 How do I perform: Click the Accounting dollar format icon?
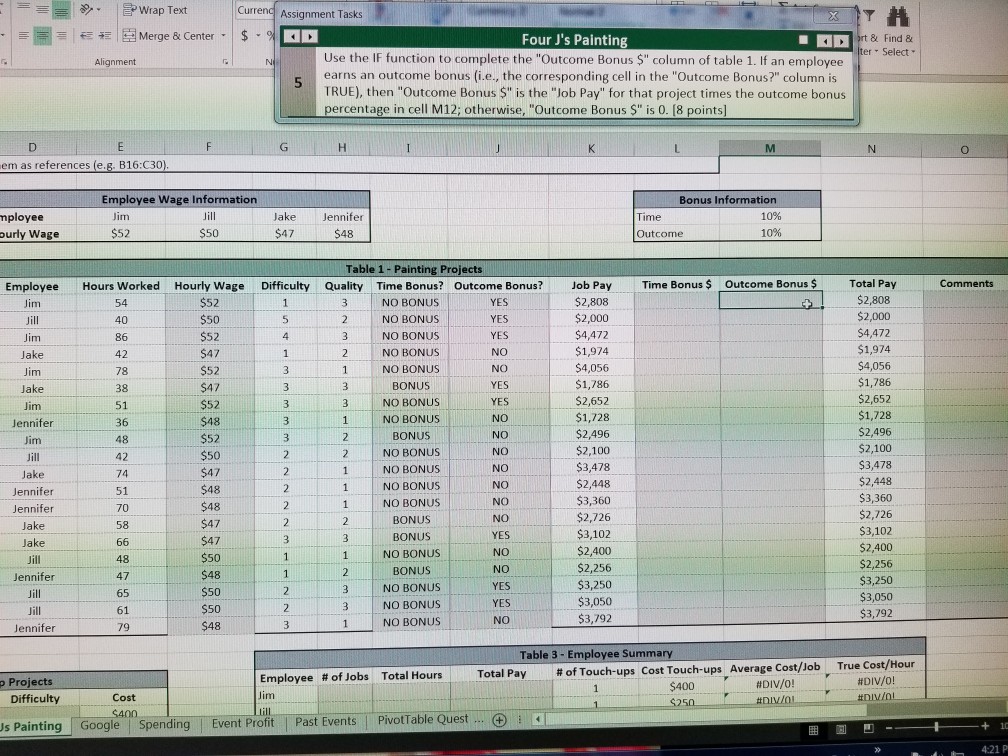point(244,36)
